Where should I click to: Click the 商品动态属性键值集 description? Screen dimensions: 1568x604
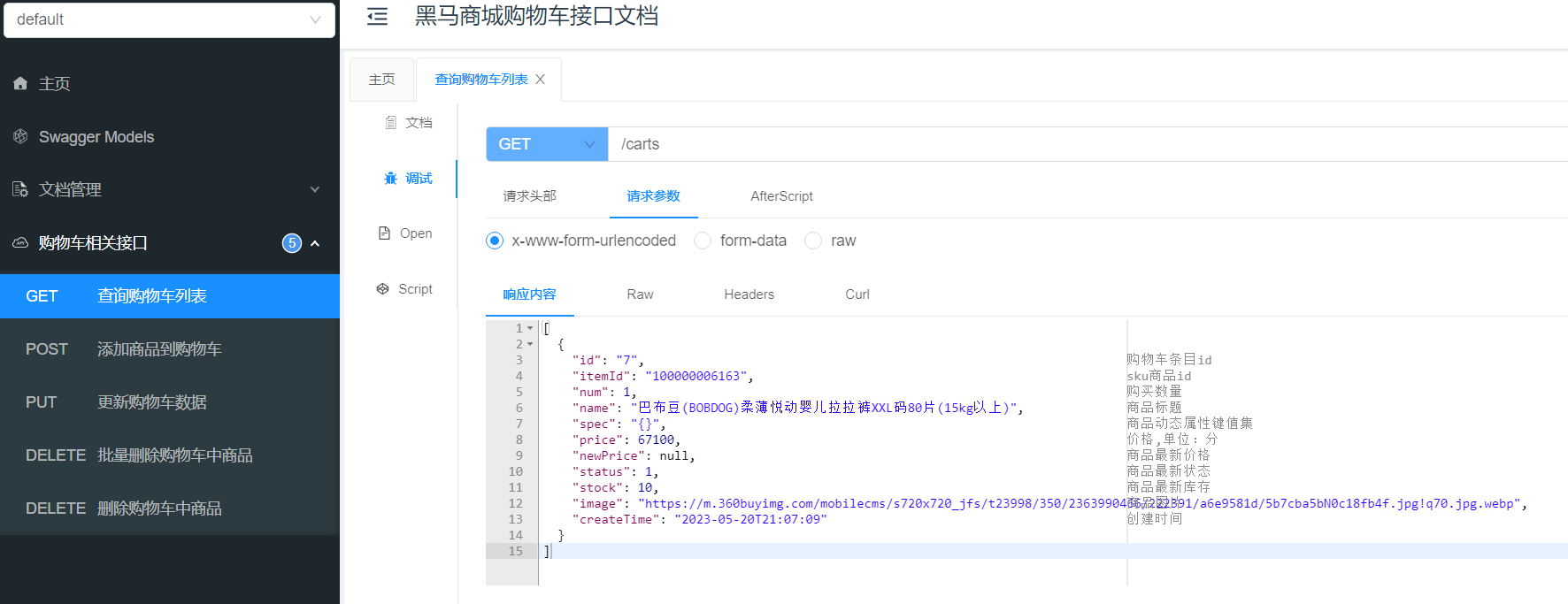1189,423
